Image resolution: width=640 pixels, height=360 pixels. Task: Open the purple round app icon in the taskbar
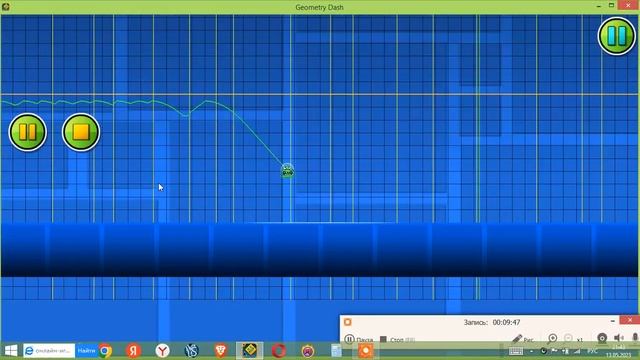(308, 351)
